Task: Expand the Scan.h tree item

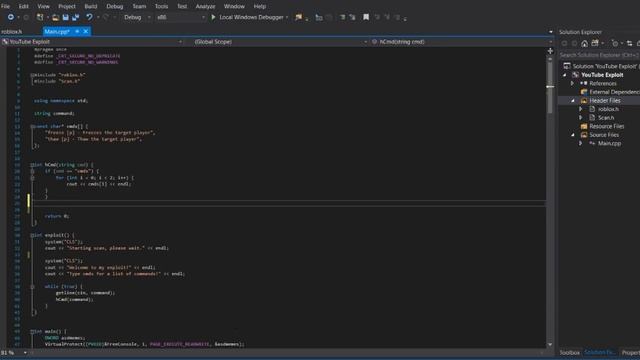Action: tap(581, 118)
